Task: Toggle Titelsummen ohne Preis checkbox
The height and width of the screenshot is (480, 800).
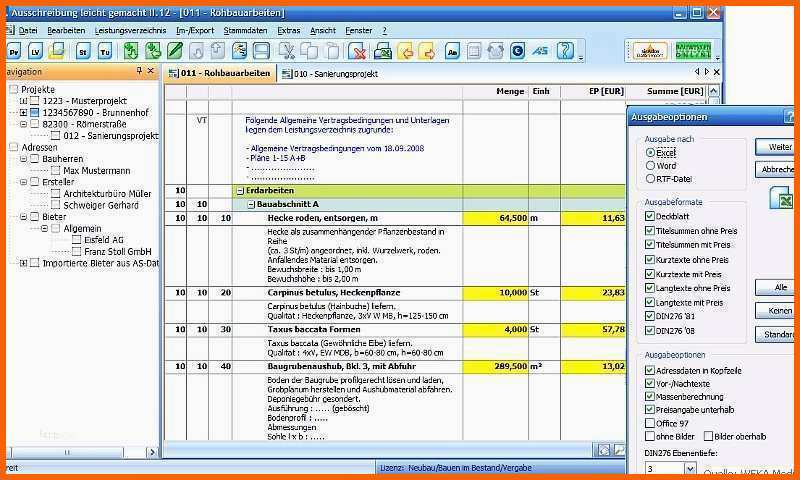Action: pos(649,231)
